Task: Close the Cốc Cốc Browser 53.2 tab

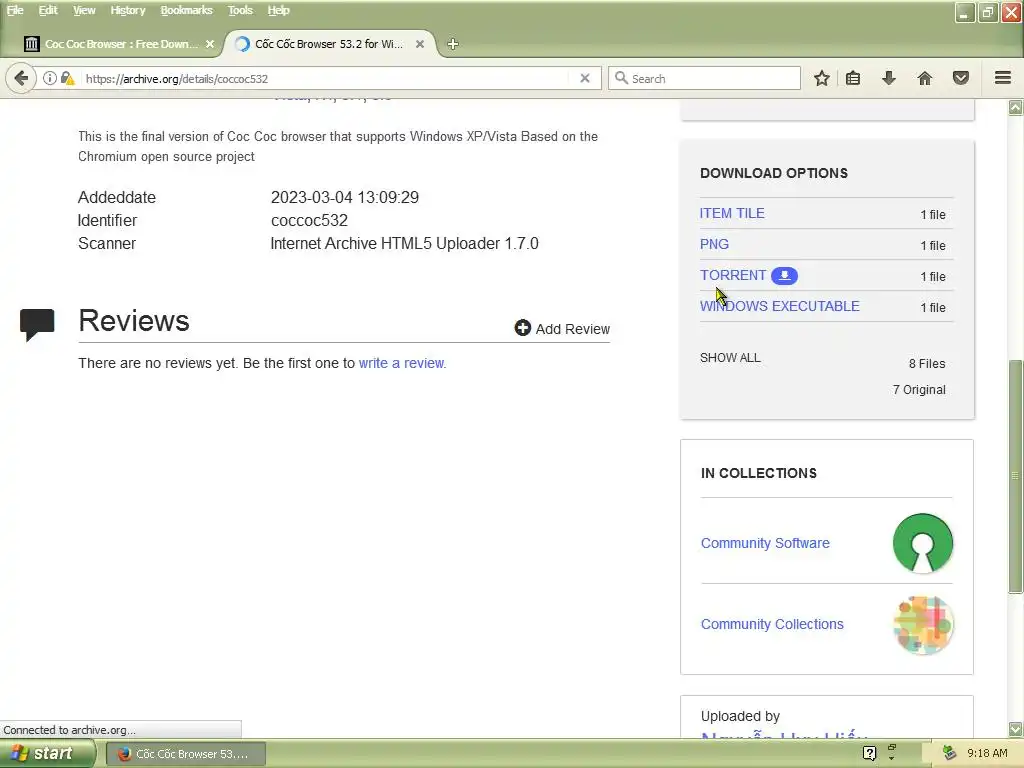Action: (x=420, y=44)
